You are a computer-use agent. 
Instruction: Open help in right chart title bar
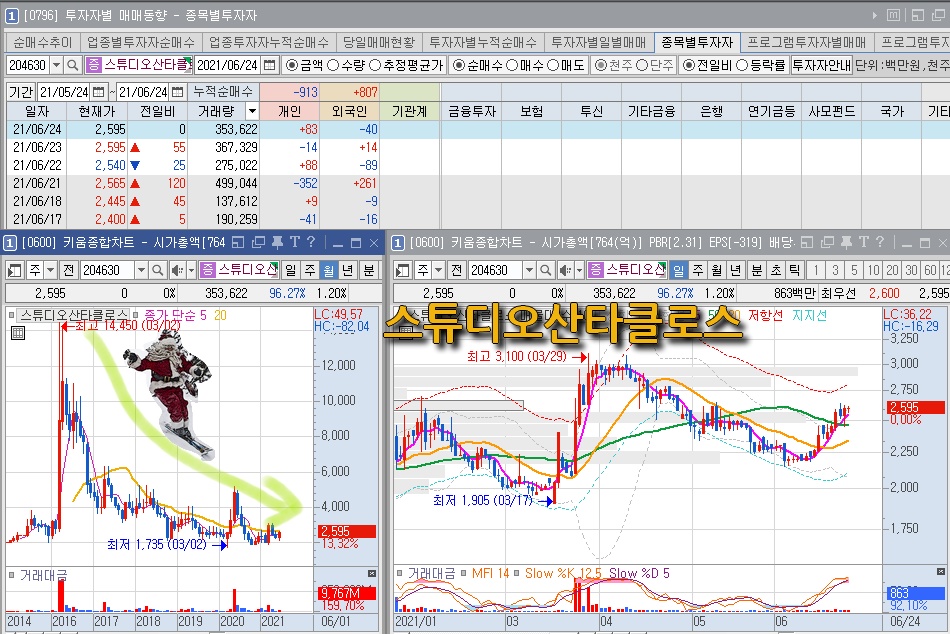click(x=880, y=242)
